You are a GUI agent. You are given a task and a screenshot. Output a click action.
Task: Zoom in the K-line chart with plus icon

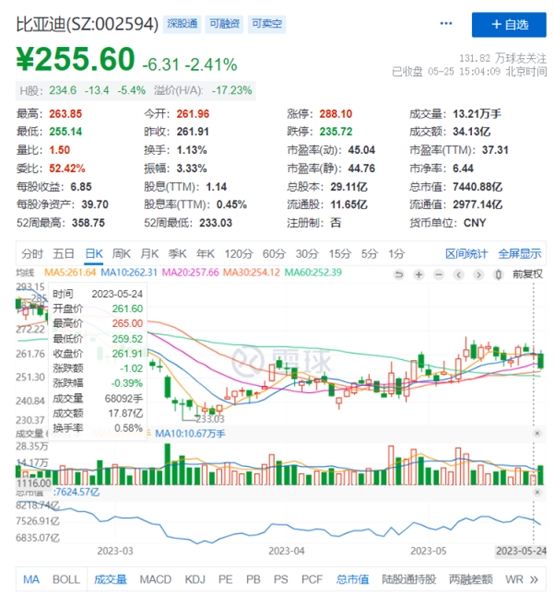[419, 274]
